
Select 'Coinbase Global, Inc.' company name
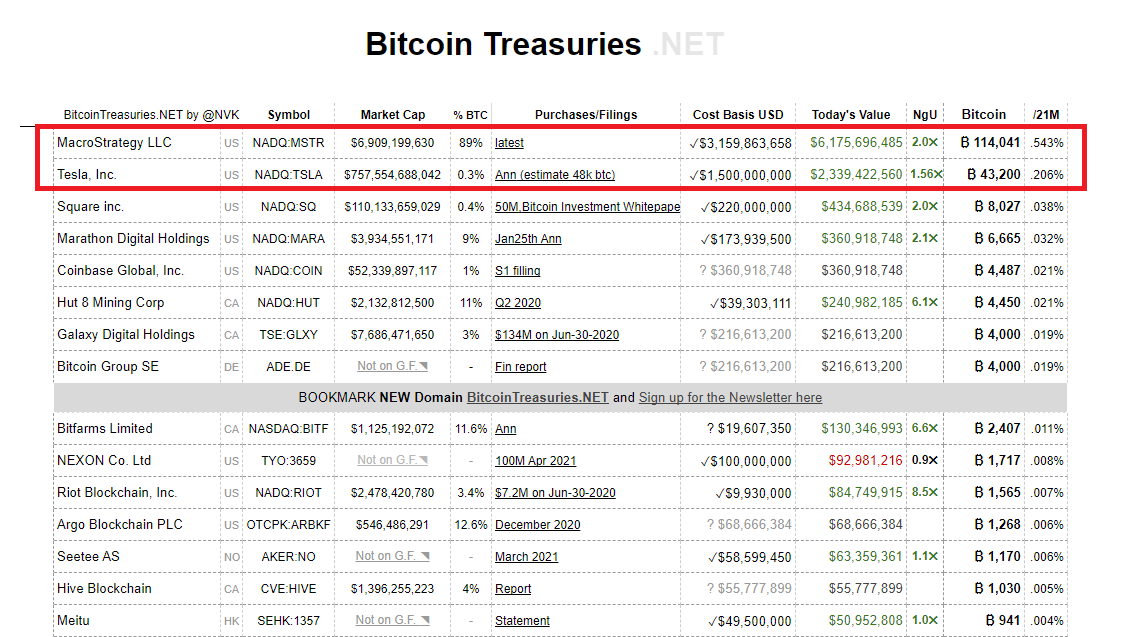tap(120, 270)
